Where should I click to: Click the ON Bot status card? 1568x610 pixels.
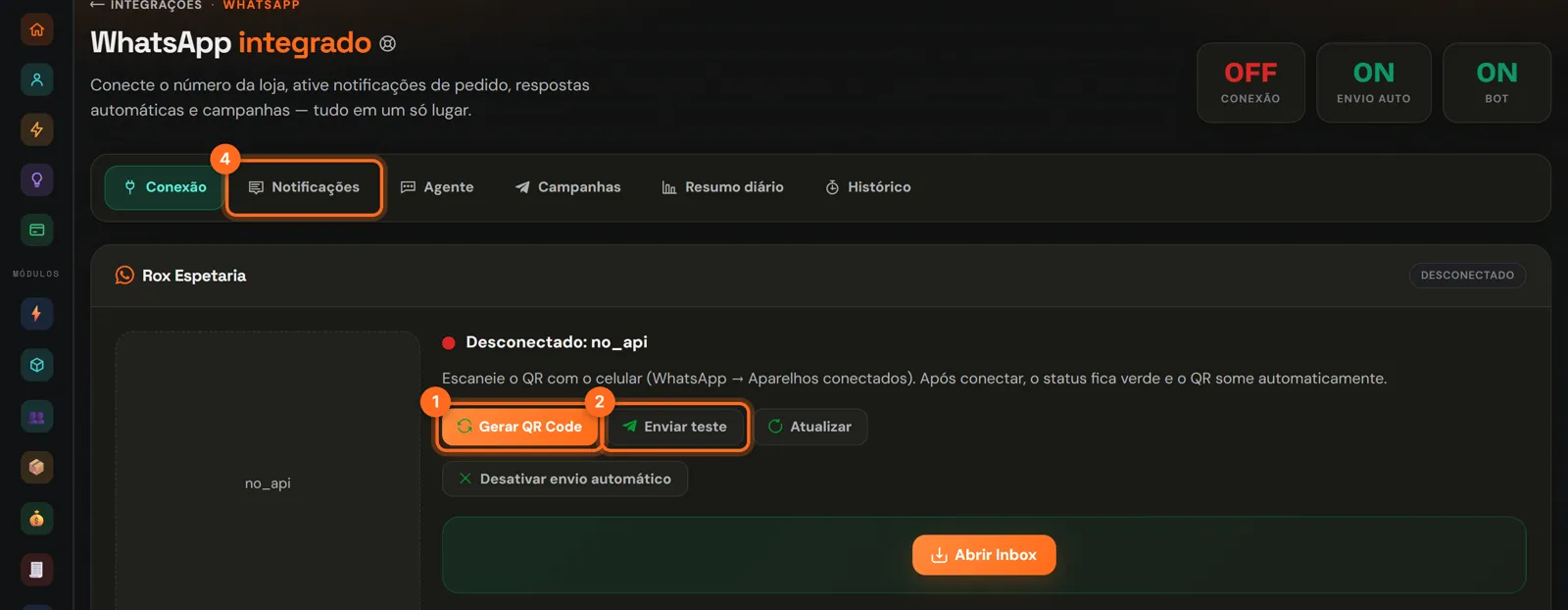[x=1496, y=82]
